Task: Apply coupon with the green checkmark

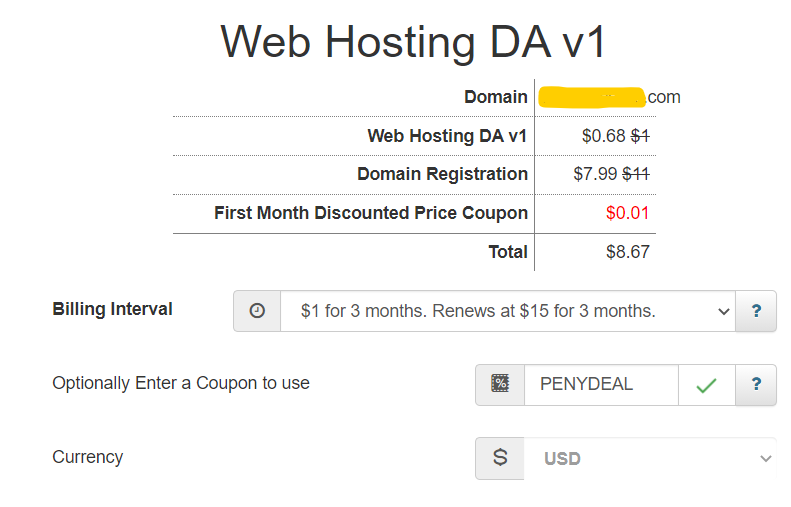Action: [x=706, y=385]
